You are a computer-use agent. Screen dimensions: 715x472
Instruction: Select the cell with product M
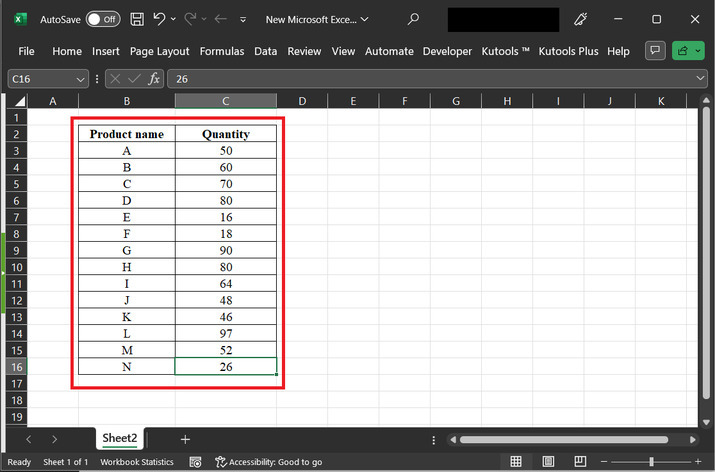[127, 350]
